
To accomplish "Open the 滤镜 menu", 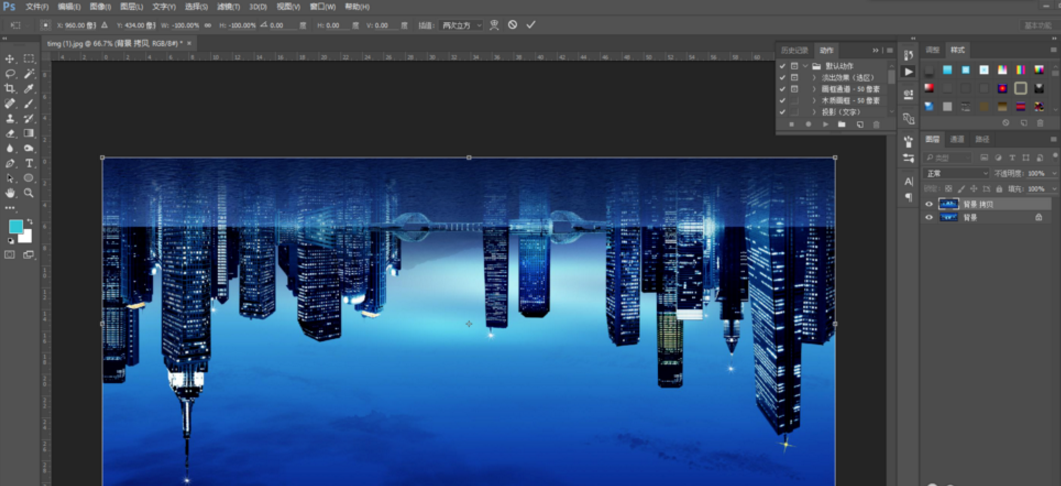I will [230, 7].
